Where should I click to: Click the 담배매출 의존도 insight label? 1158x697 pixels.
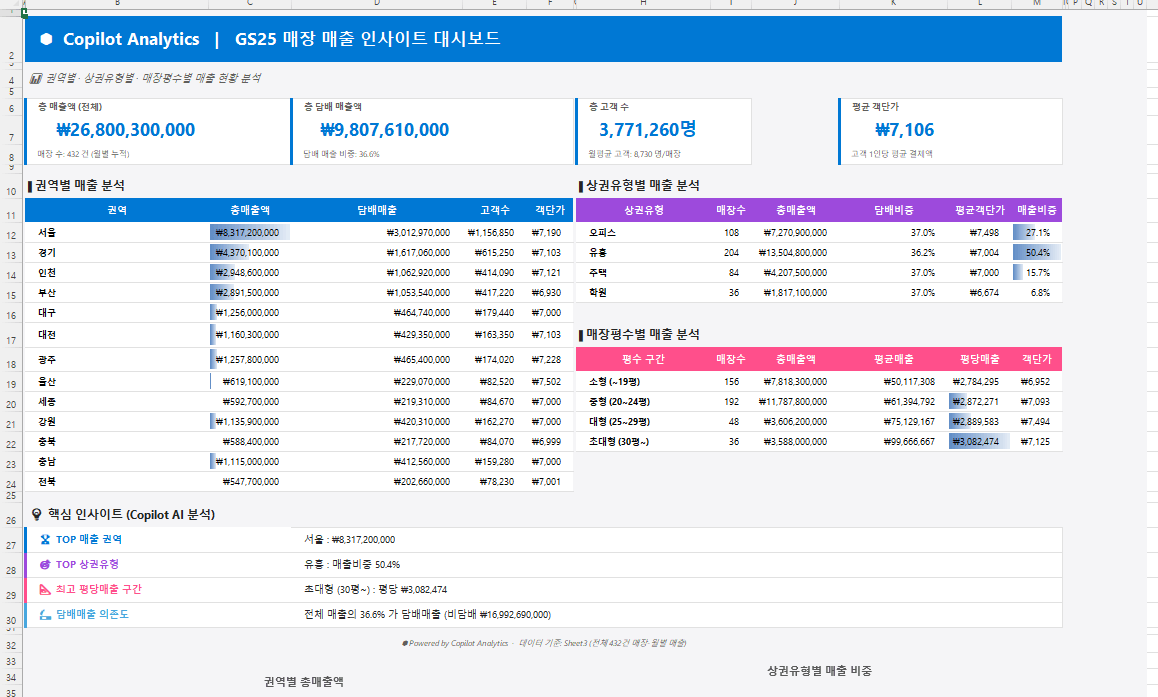(92, 614)
